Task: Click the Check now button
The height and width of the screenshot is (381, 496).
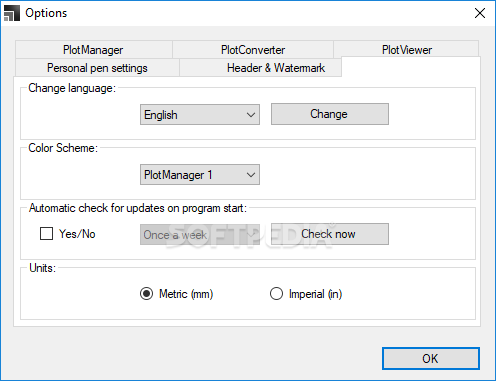Action: point(330,234)
